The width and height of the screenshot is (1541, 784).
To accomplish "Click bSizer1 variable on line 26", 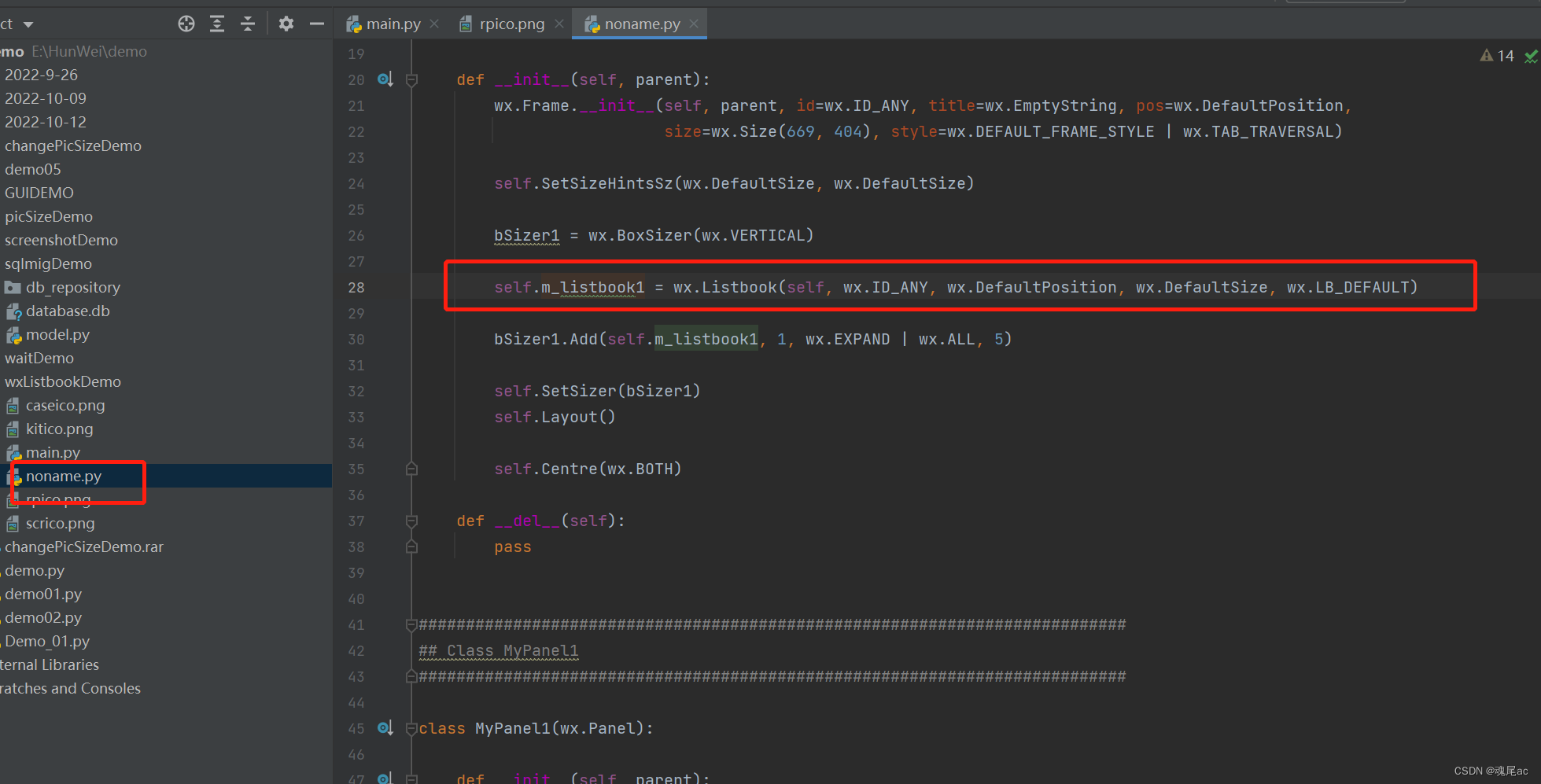I will click(x=527, y=235).
